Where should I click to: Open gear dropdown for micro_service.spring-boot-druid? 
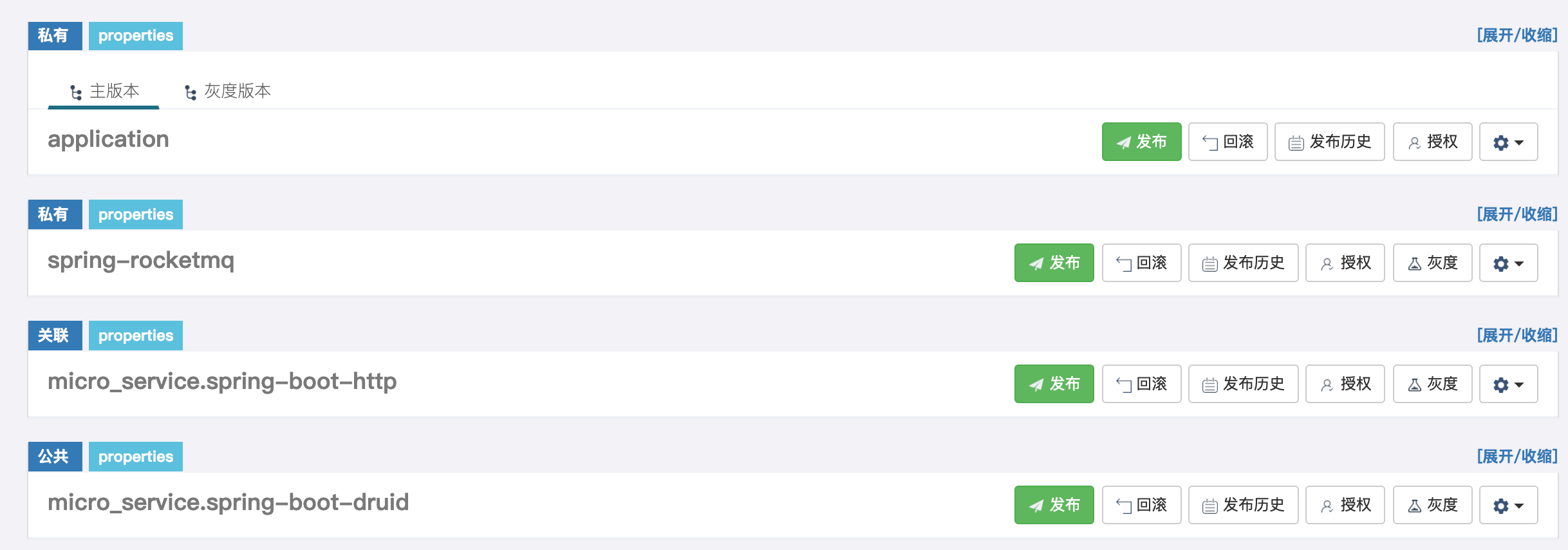(x=1508, y=506)
